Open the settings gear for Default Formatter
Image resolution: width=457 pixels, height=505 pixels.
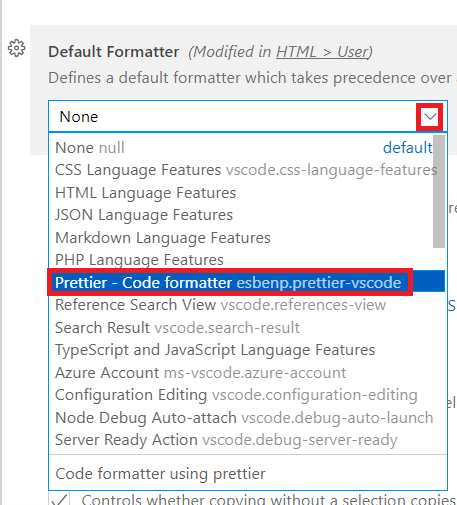coord(16,49)
